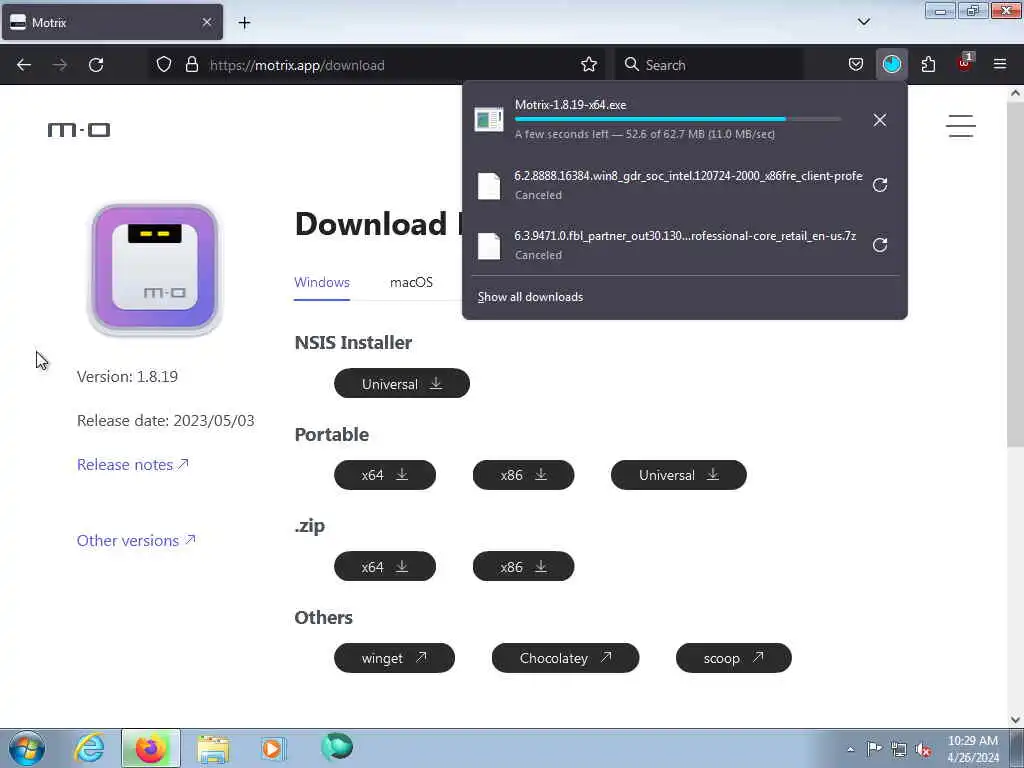The image size is (1024, 768).
Task: Open the Motrix-1.8.19-x64.exe file icon
Action: (489, 120)
